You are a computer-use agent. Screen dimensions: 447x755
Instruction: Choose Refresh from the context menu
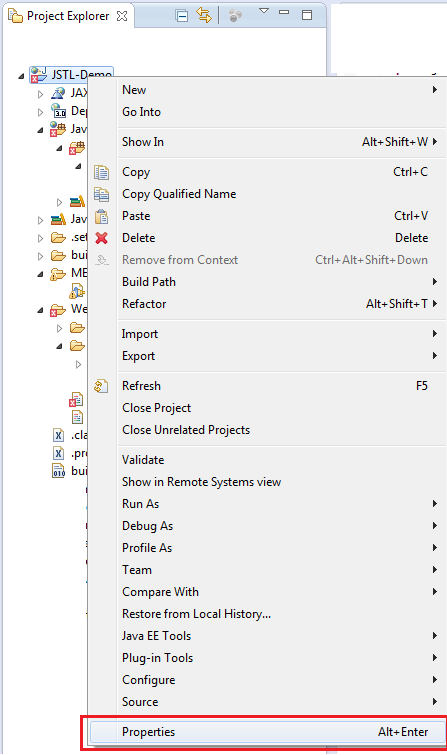pos(267,386)
